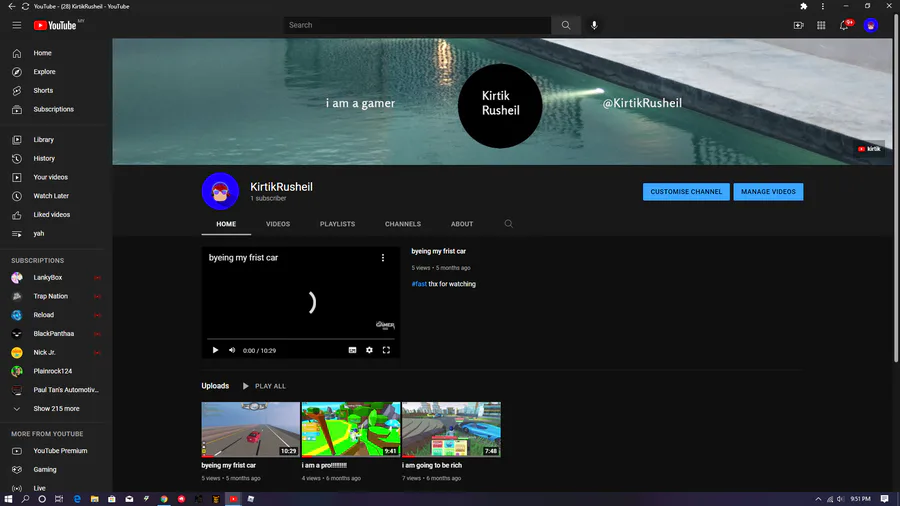Open File Explorer from the taskbar
The image size is (900, 506).
point(94,499)
